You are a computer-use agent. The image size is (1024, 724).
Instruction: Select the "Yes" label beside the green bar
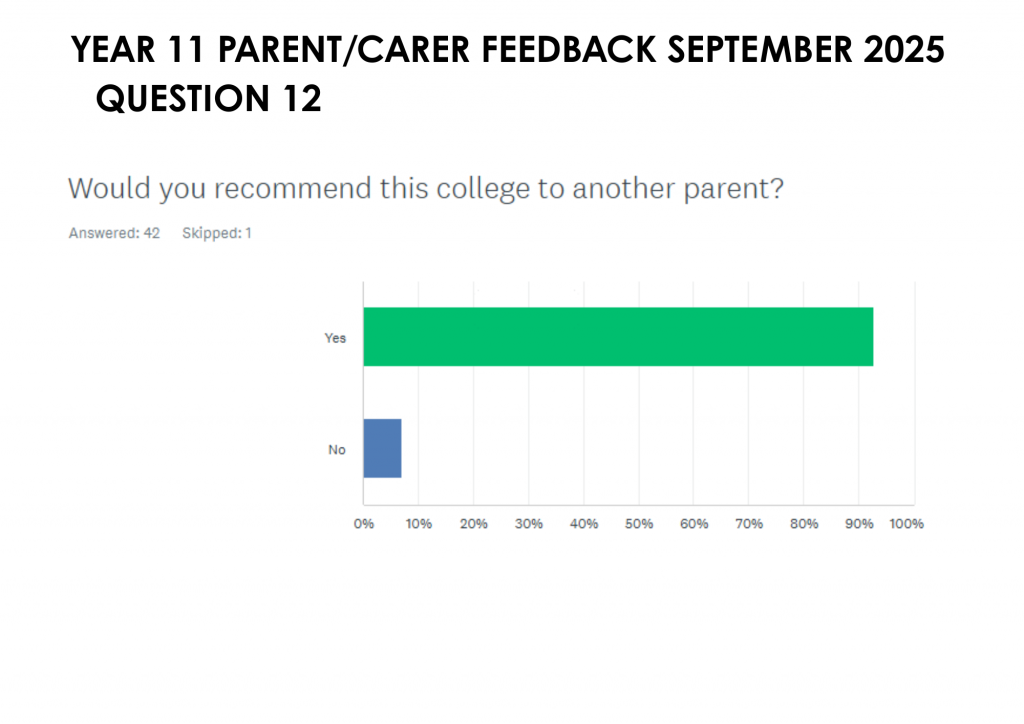click(335, 338)
